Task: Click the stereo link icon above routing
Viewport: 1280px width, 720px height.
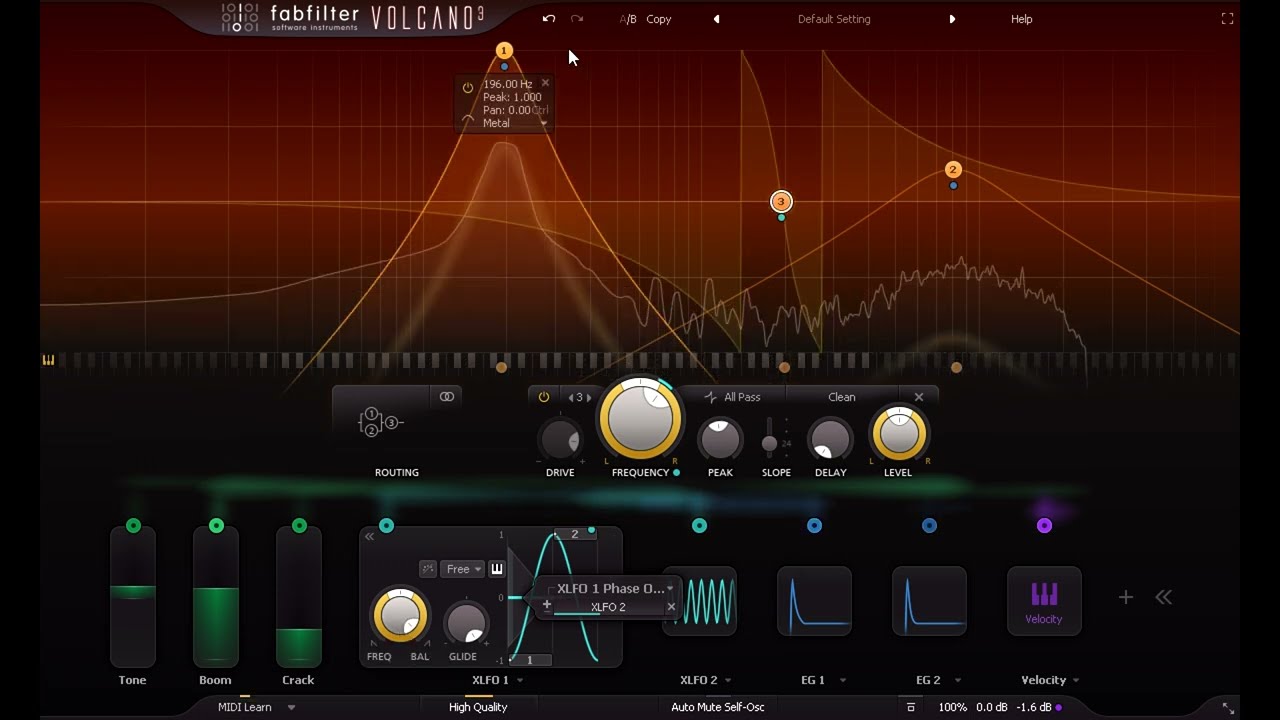Action: 447,397
